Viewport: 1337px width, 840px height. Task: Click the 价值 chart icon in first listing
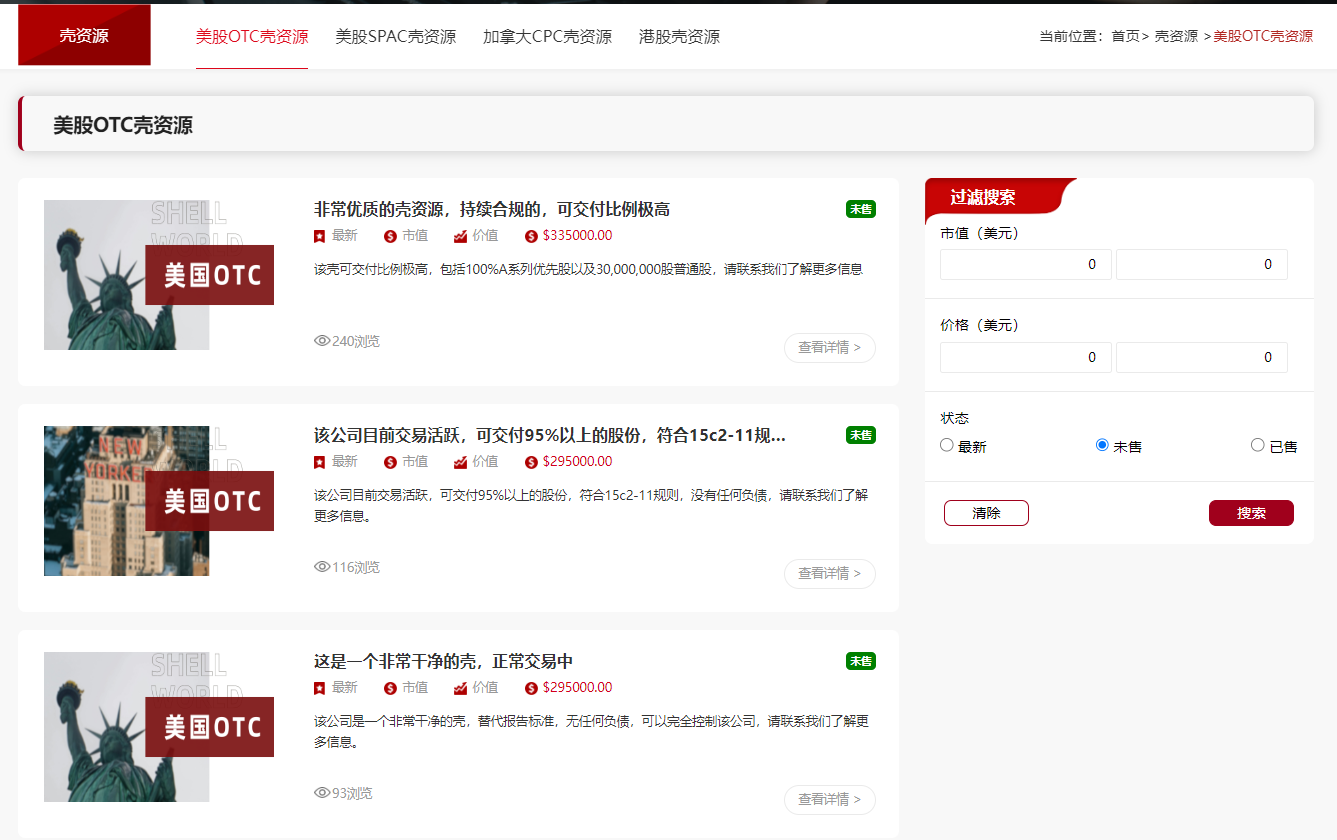click(x=460, y=236)
